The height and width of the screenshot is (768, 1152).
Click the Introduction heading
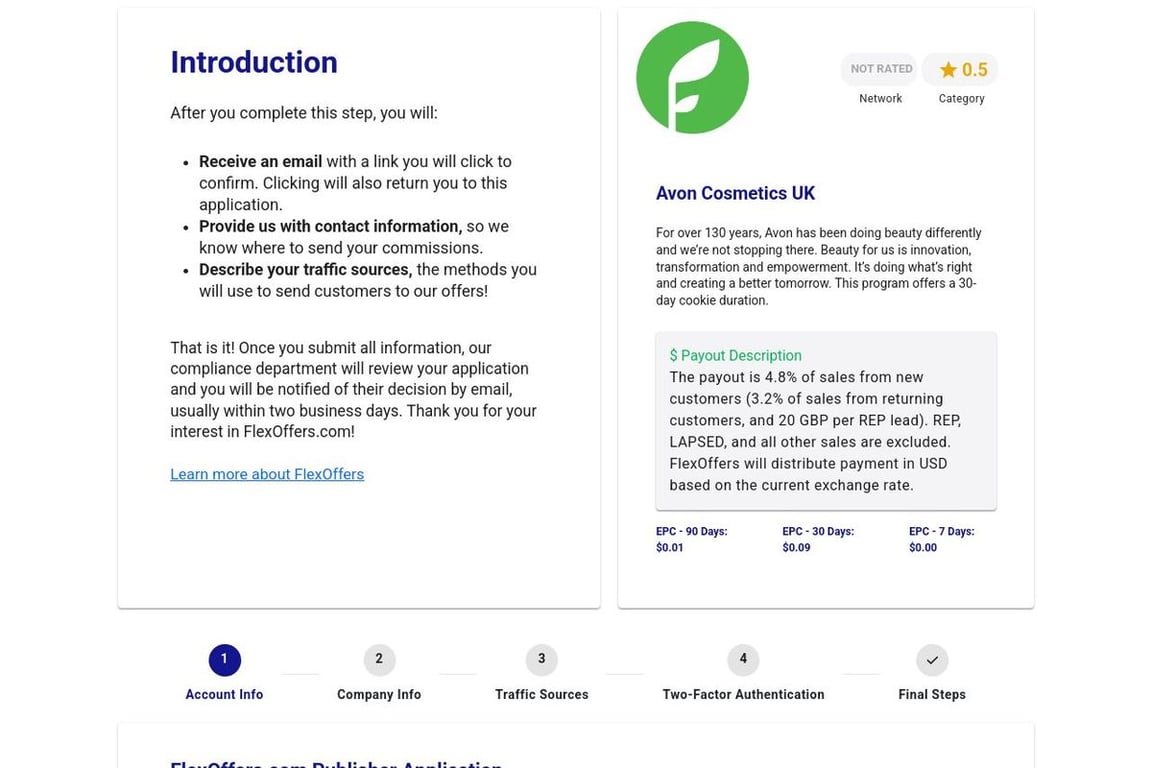click(x=254, y=62)
